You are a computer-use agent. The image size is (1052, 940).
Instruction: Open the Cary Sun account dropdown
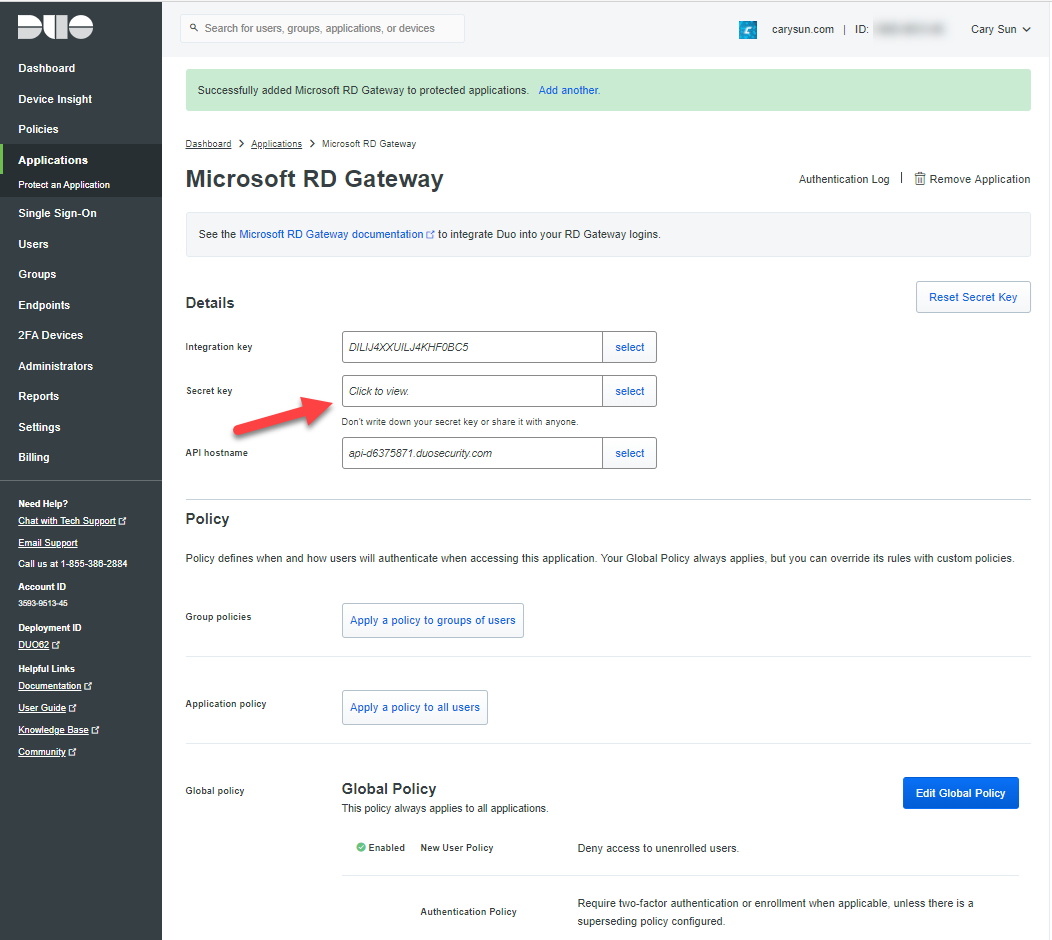(1000, 30)
